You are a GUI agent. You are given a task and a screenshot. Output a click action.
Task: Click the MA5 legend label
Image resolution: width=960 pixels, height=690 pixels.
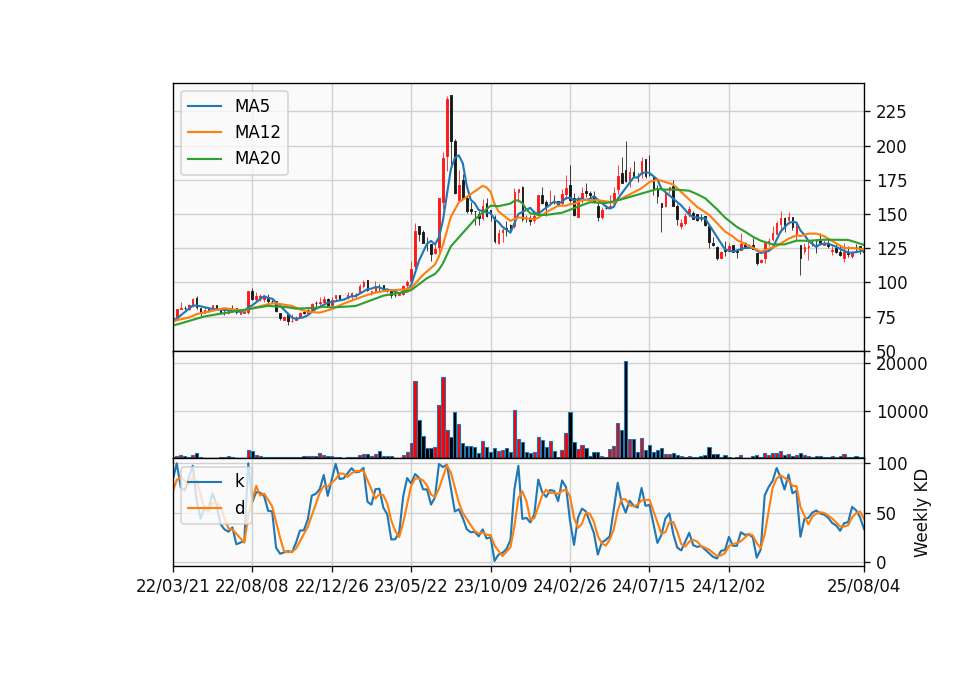click(252, 106)
